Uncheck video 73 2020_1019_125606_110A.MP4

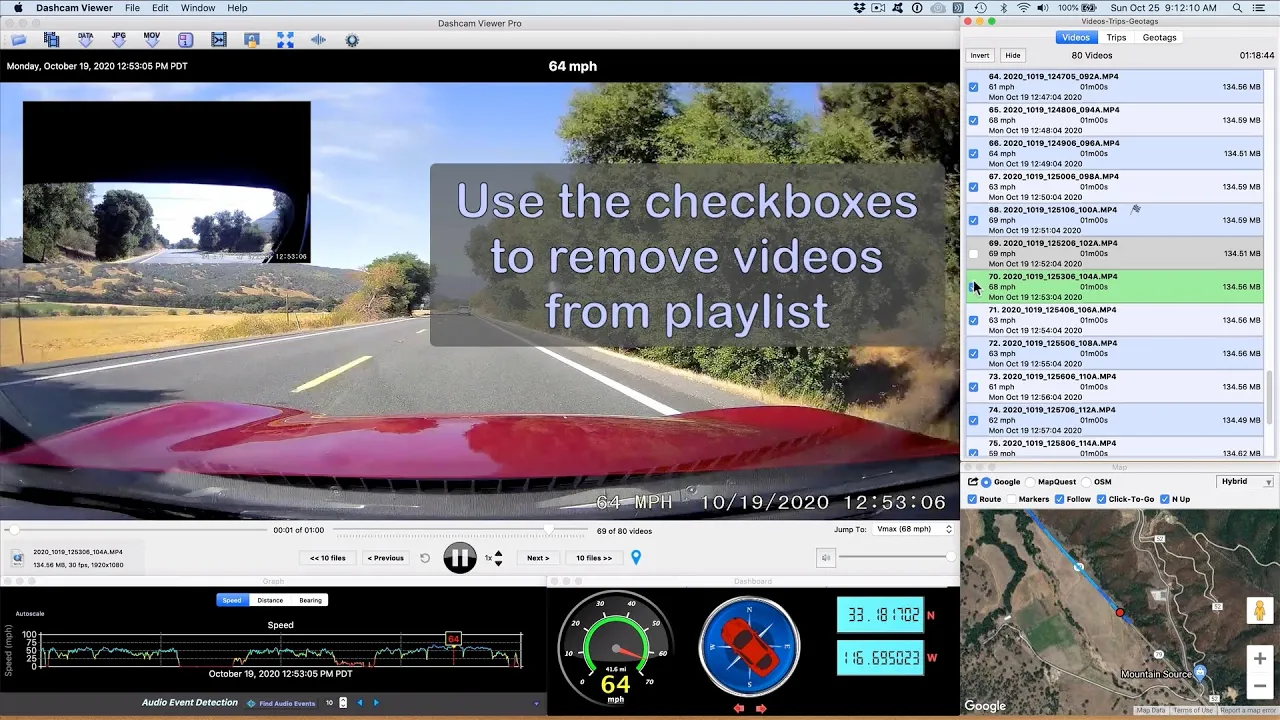[x=973, y=387]
